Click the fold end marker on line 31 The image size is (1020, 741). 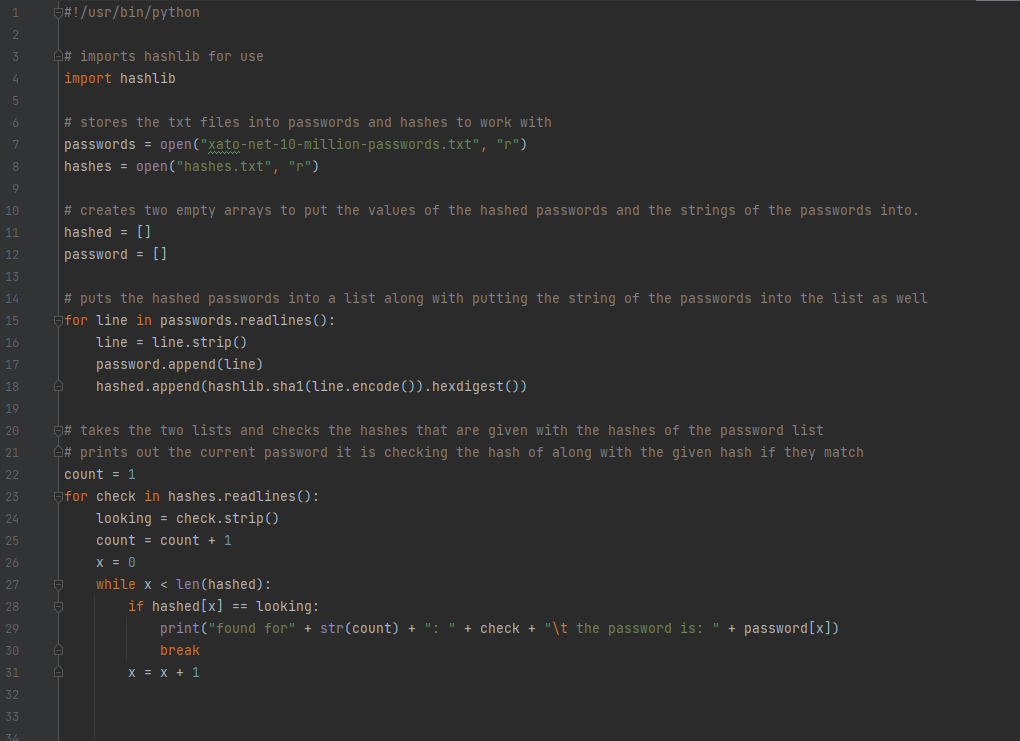(58, 672)
